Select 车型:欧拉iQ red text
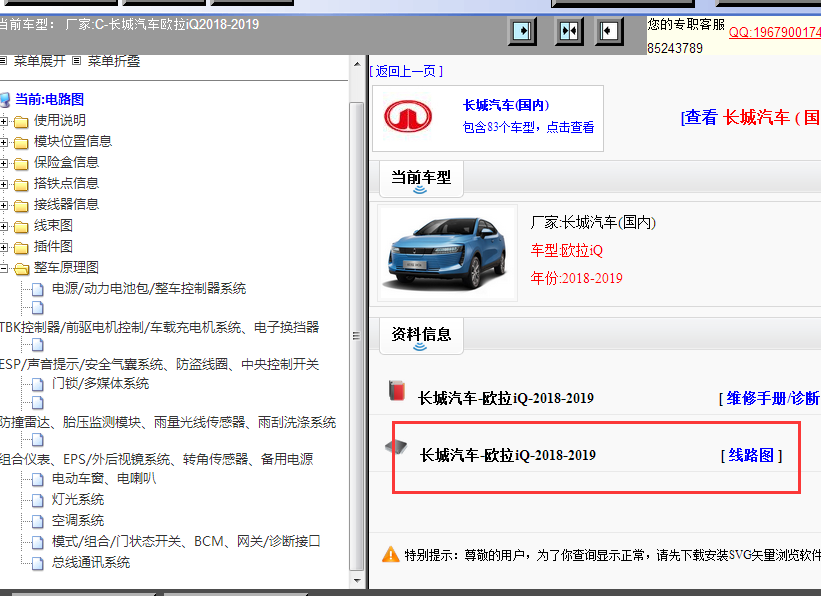Screen dimensions: 821x596 pos(567,250)
